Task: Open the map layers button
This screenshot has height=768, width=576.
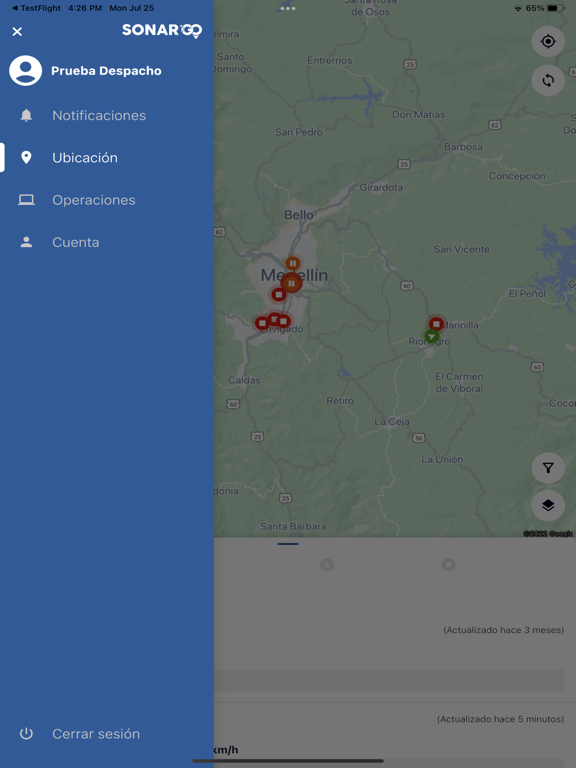Action: click(x=548, y=505)
